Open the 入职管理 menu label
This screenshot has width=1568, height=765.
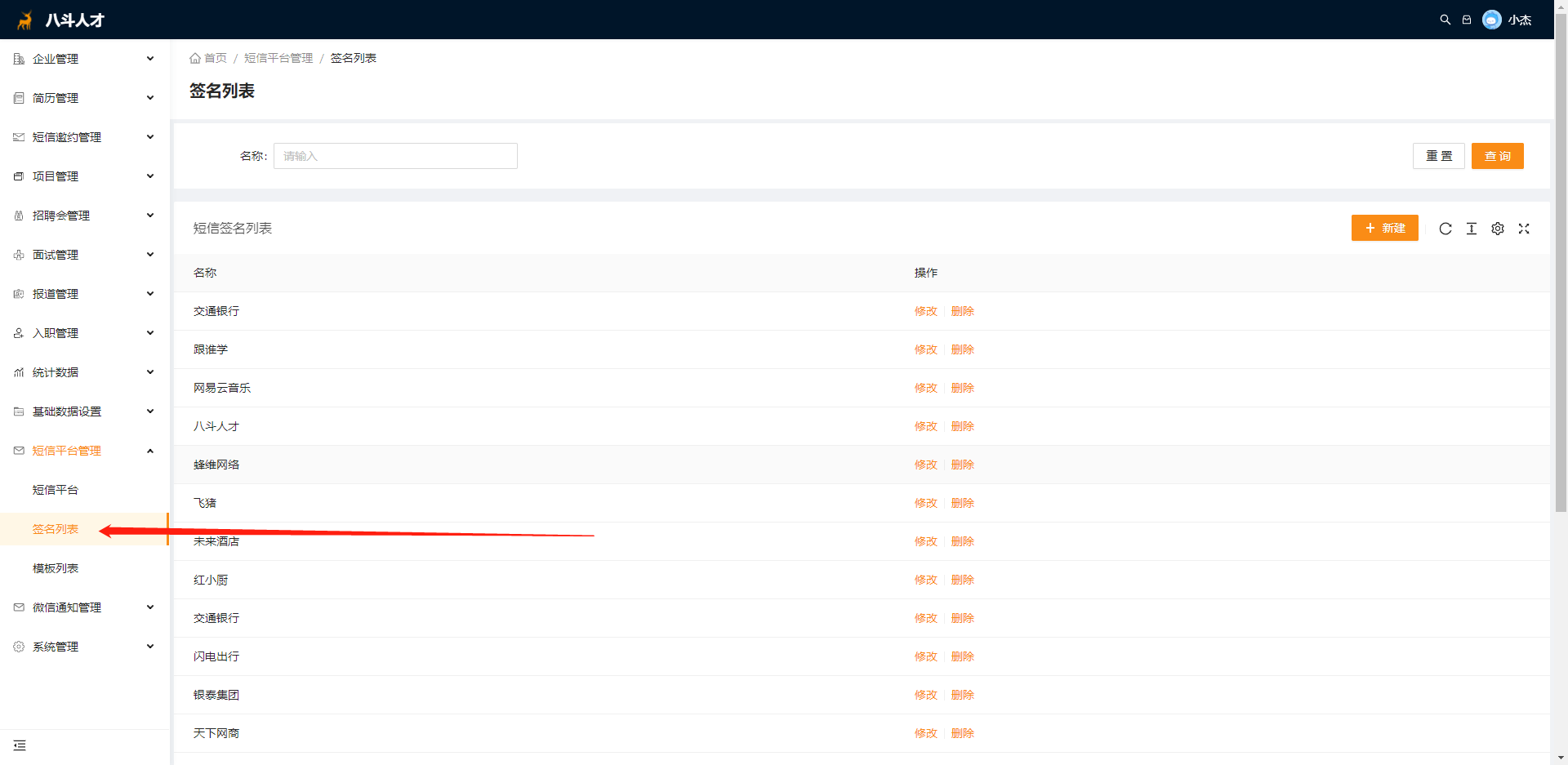56,333
